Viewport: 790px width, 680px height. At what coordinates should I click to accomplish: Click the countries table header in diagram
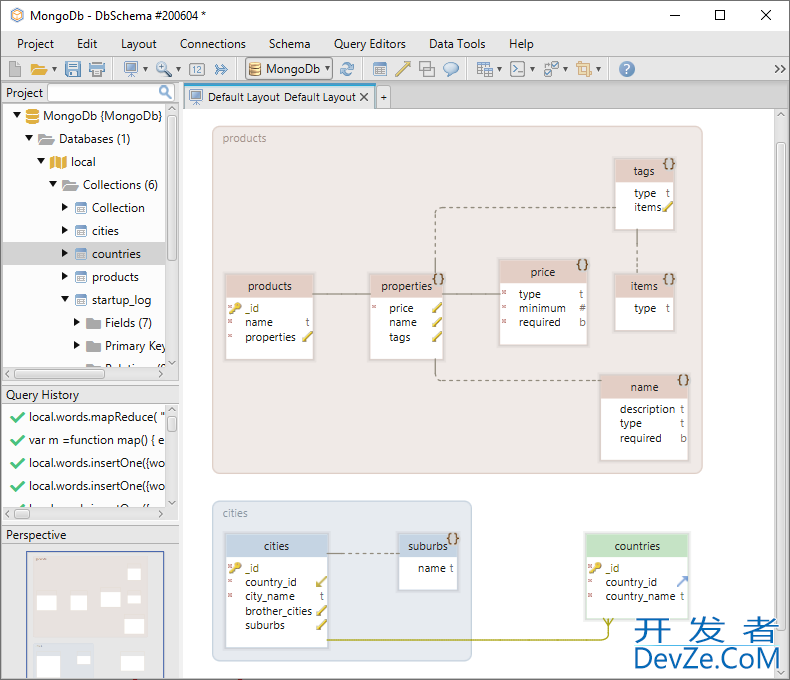pos(637,546)
